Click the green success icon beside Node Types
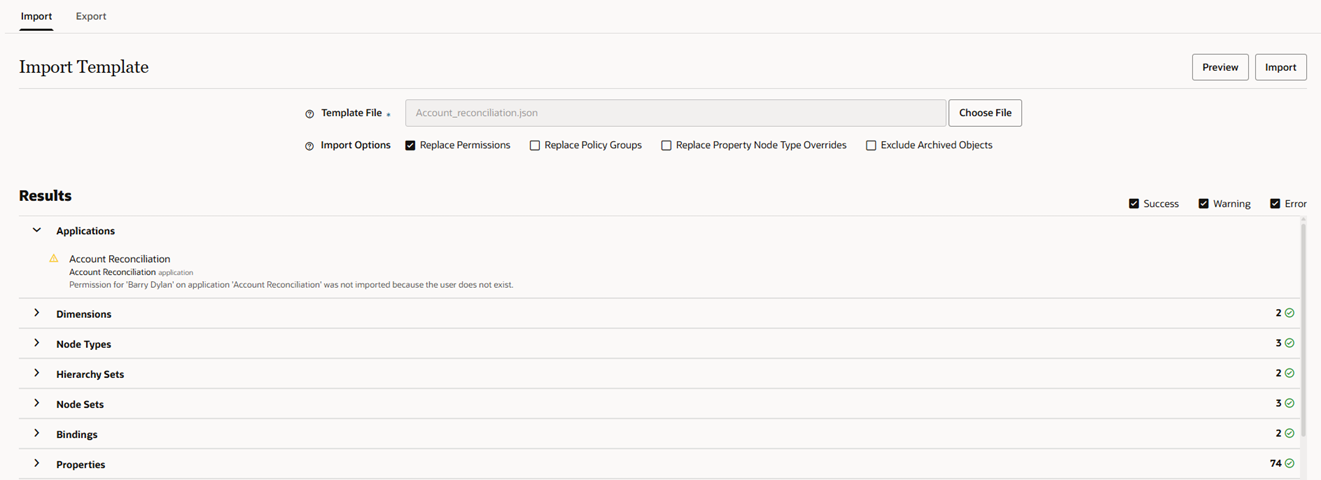Image resolution: width=1321 pixels, height=480 pixels. [x=1289, y=343]
